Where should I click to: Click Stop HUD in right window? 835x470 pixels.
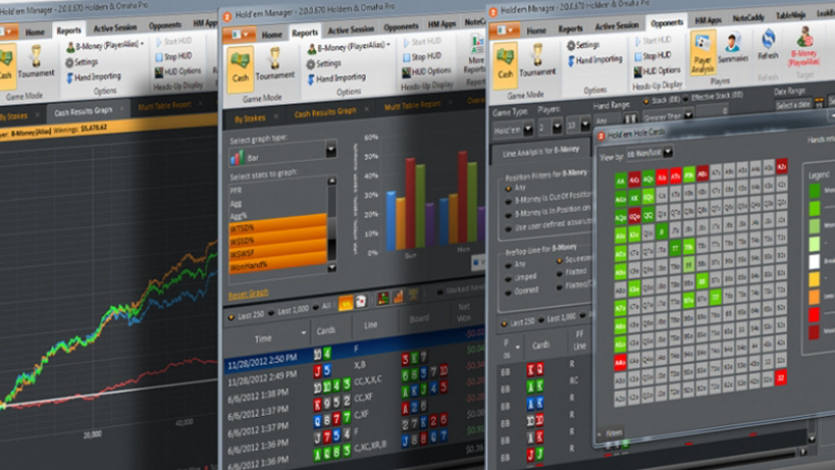click(x=653, y=55)
